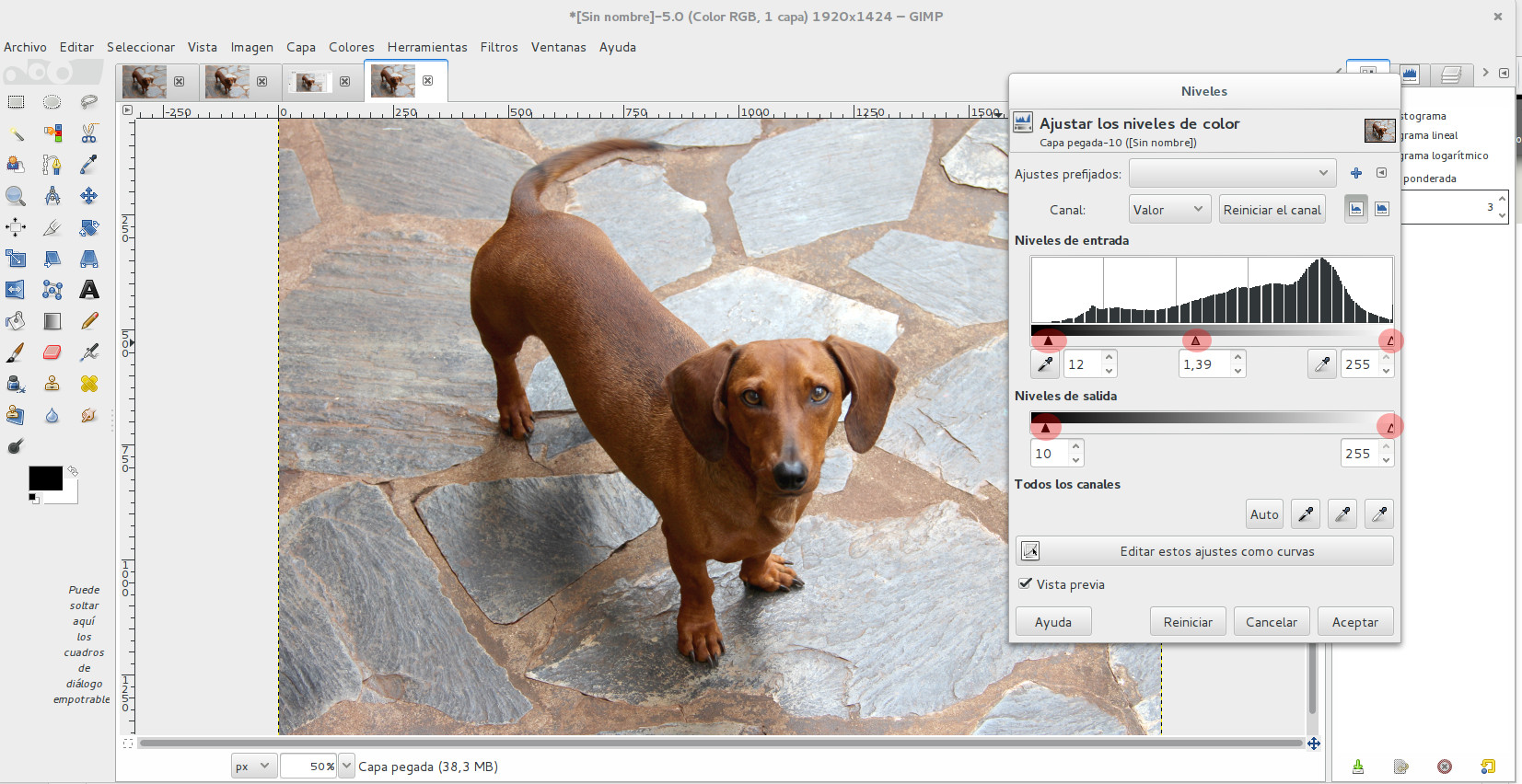Pick white point eyedropper for input levels
This screenshot has height=784, width=1522.
click(1322, 364)
